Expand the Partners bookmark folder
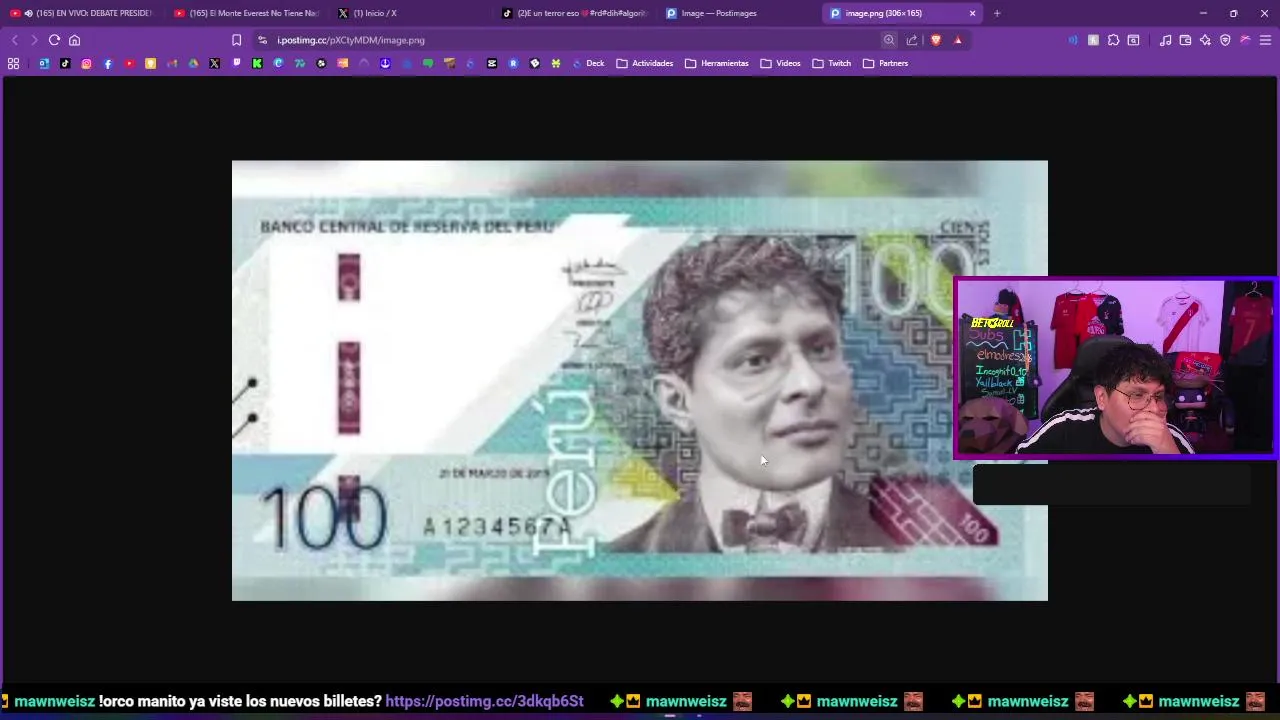1280x720 pixels. [885, 63]
